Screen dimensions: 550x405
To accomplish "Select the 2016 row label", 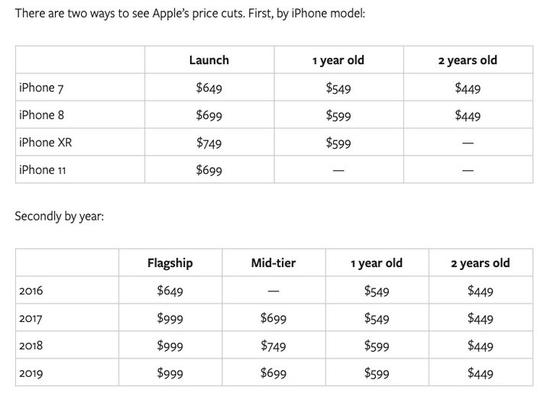I will 31,291.
